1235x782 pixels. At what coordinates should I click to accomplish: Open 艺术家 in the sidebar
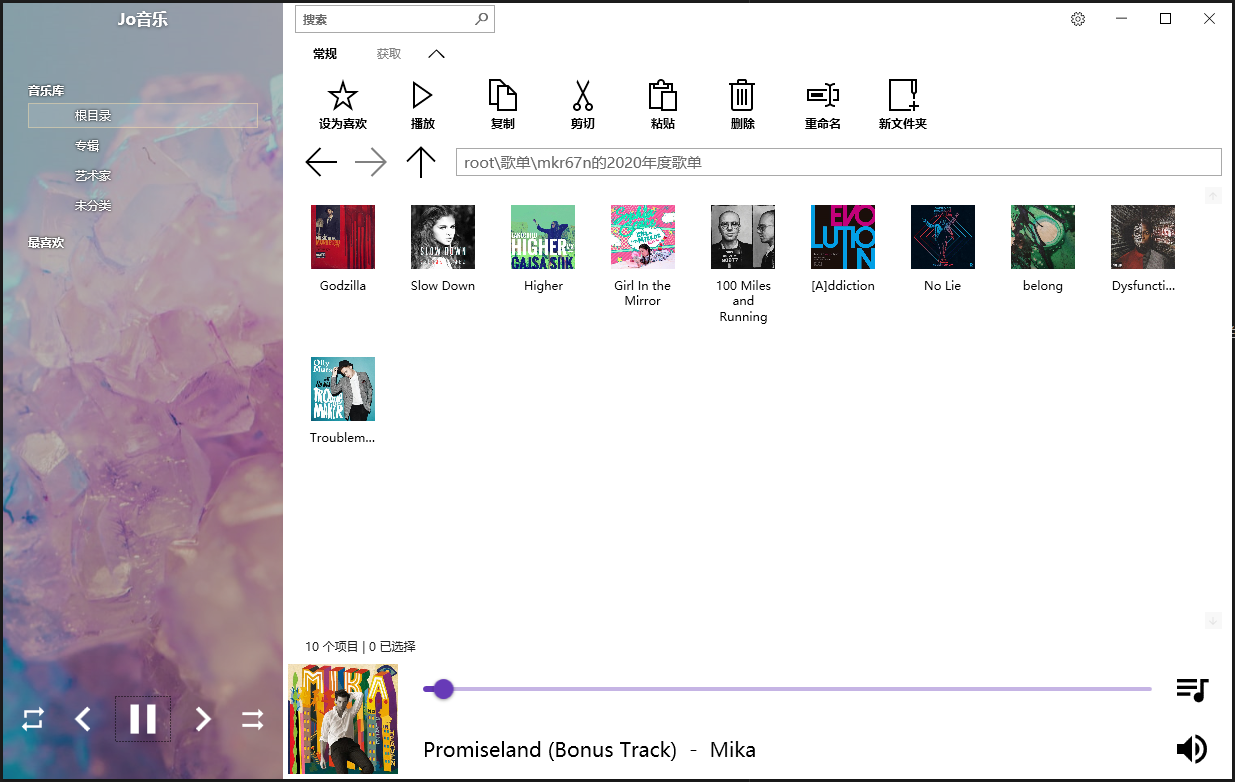coord(92,176)
